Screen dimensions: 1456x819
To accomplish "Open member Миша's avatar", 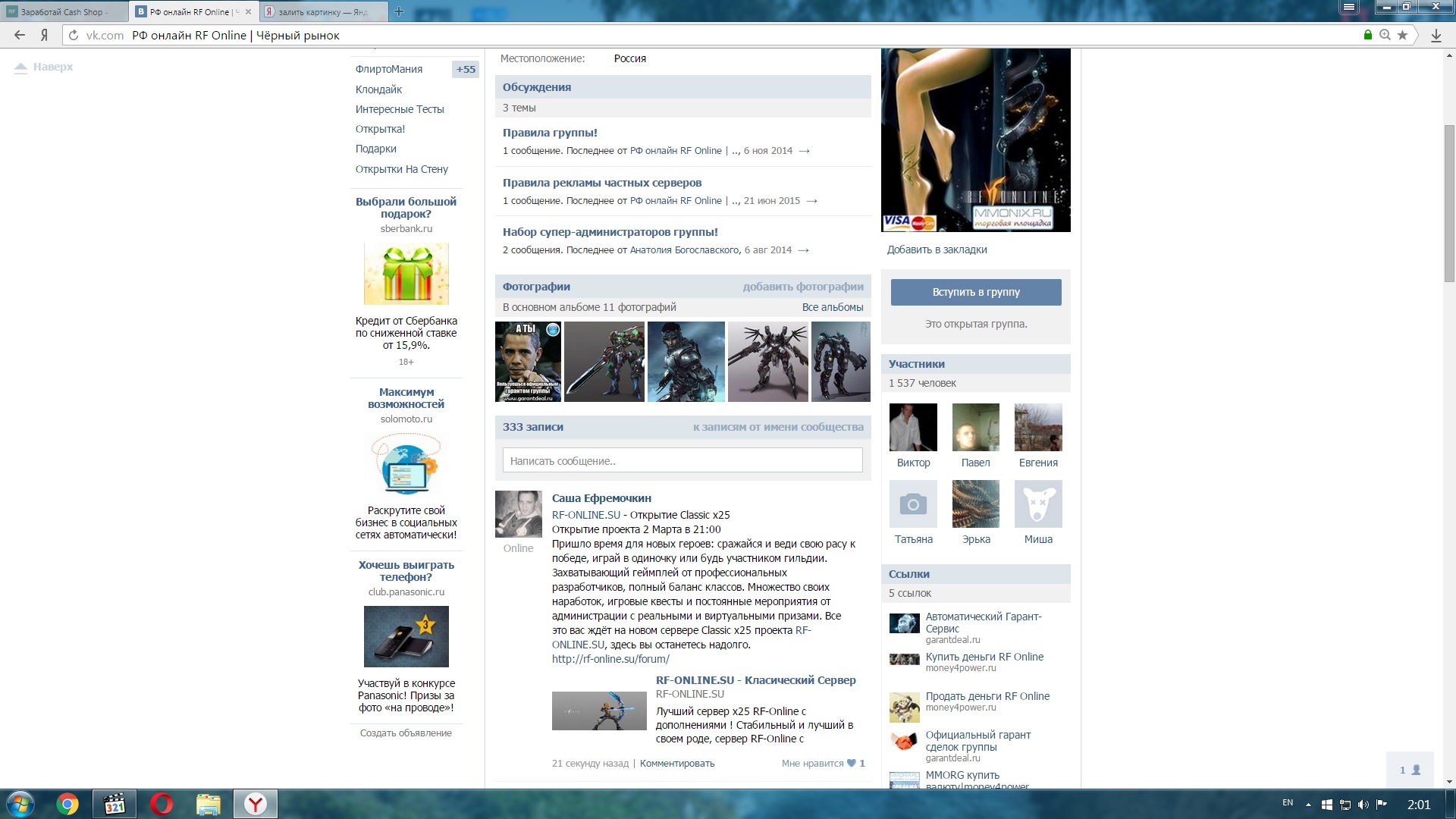I will 1038,504.
